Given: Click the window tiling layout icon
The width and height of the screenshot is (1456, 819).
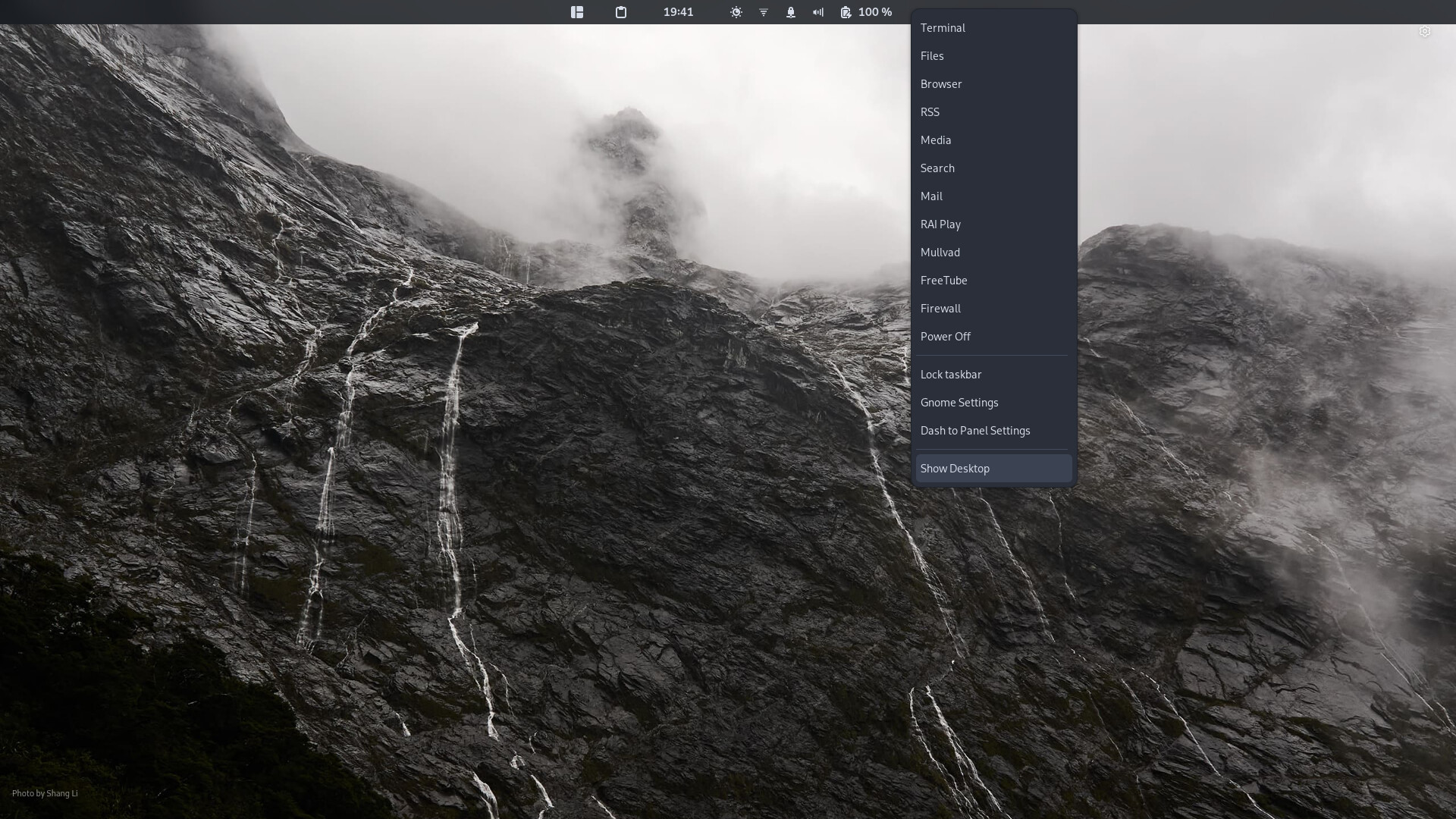Looking at the screenshot, I should click(577, 12).
